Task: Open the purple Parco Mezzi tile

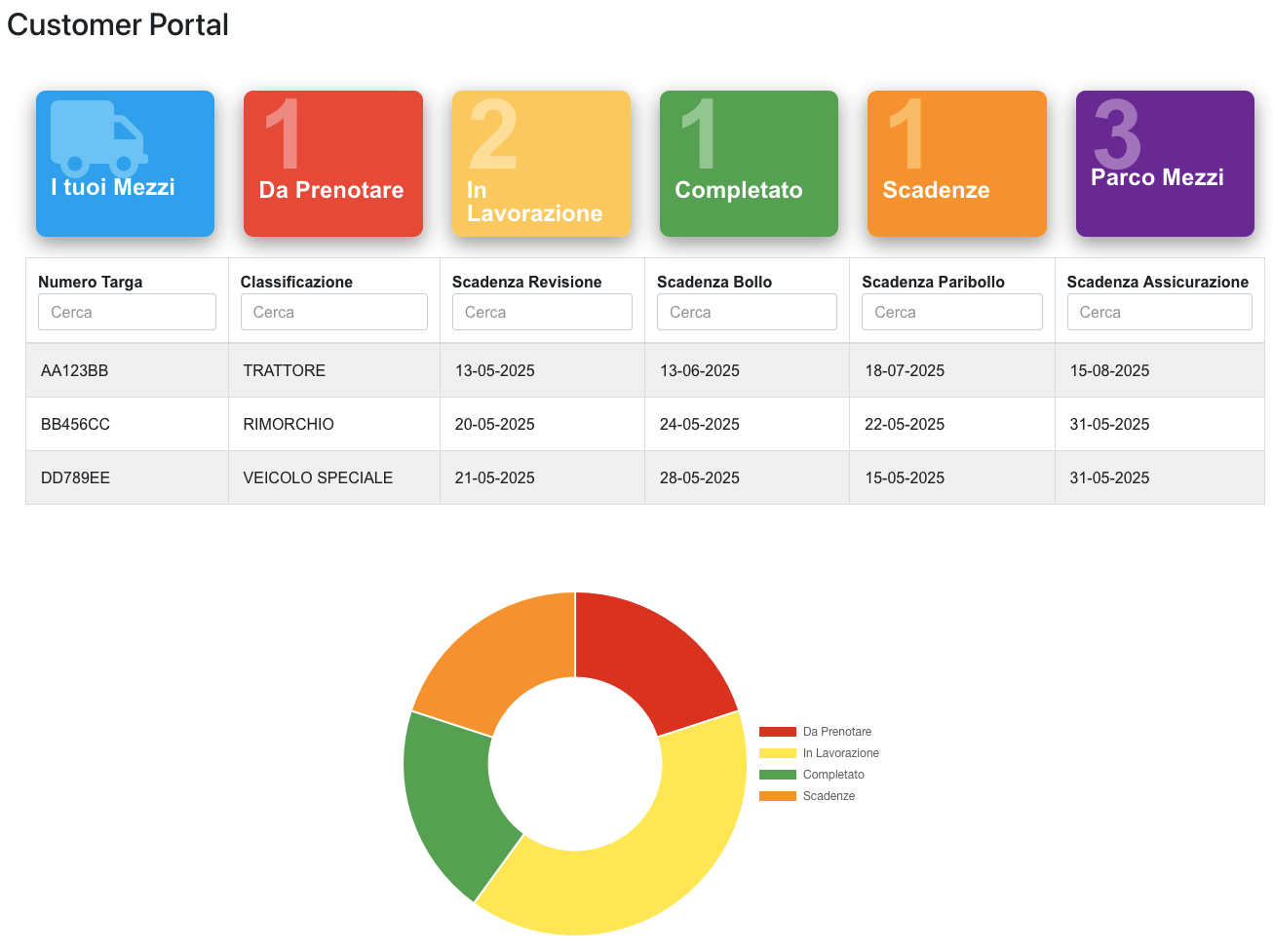Action: (1165, 164)
